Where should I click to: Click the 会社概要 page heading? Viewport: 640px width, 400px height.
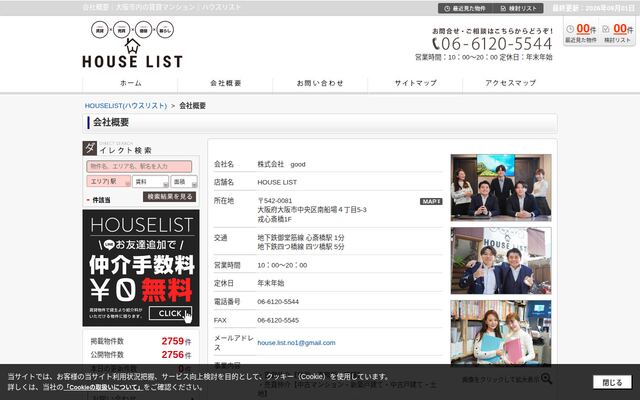pos(111,122)
